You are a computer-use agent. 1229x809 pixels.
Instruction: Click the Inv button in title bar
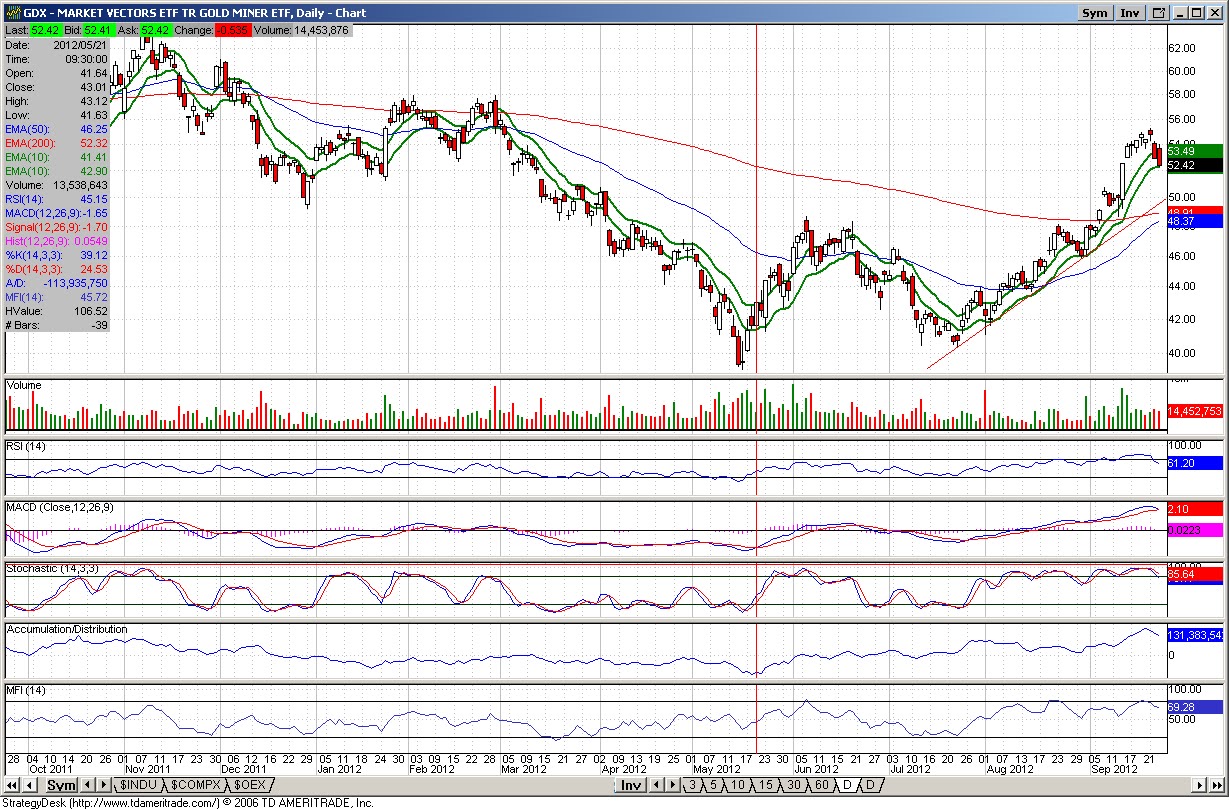[x=1130, y=13]
